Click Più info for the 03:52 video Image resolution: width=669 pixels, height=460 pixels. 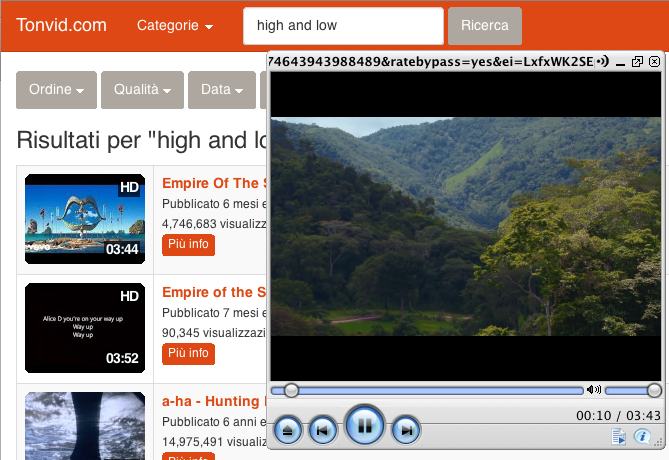188,354
